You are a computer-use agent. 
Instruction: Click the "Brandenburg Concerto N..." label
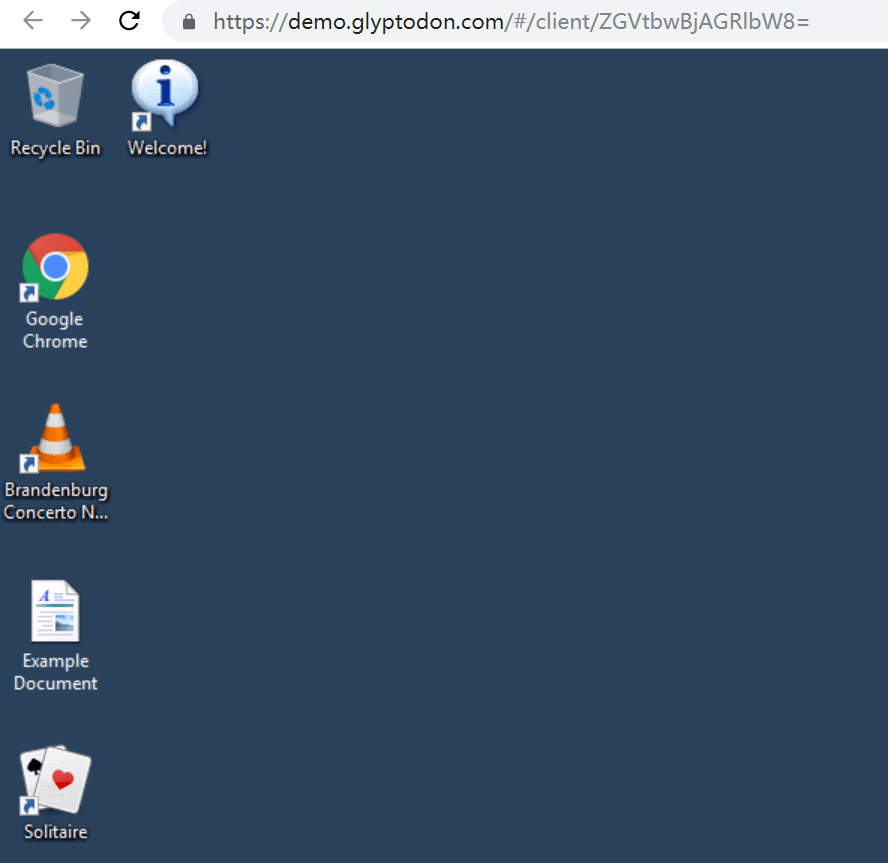pos(56,501)
